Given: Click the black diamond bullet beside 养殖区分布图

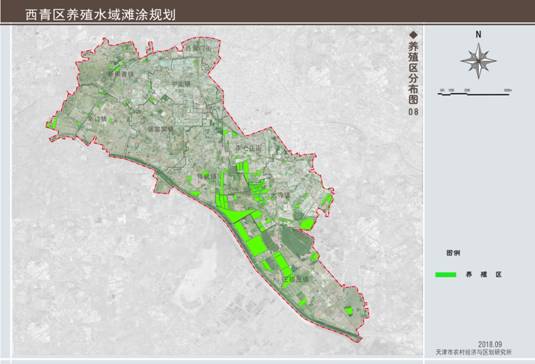Looking at the screenshot, I should 414,34.
